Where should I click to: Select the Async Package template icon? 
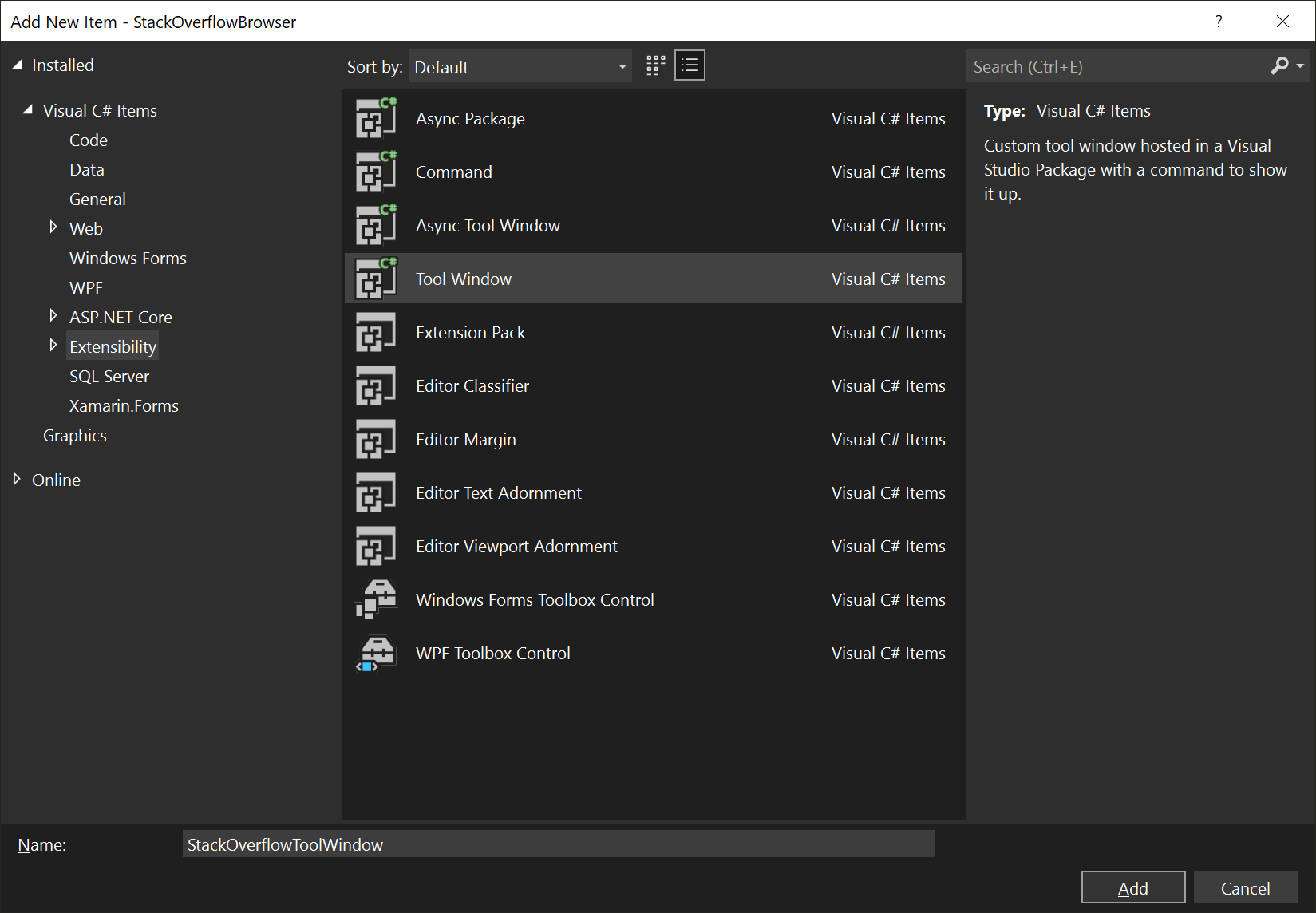click(x=375, y=117)
